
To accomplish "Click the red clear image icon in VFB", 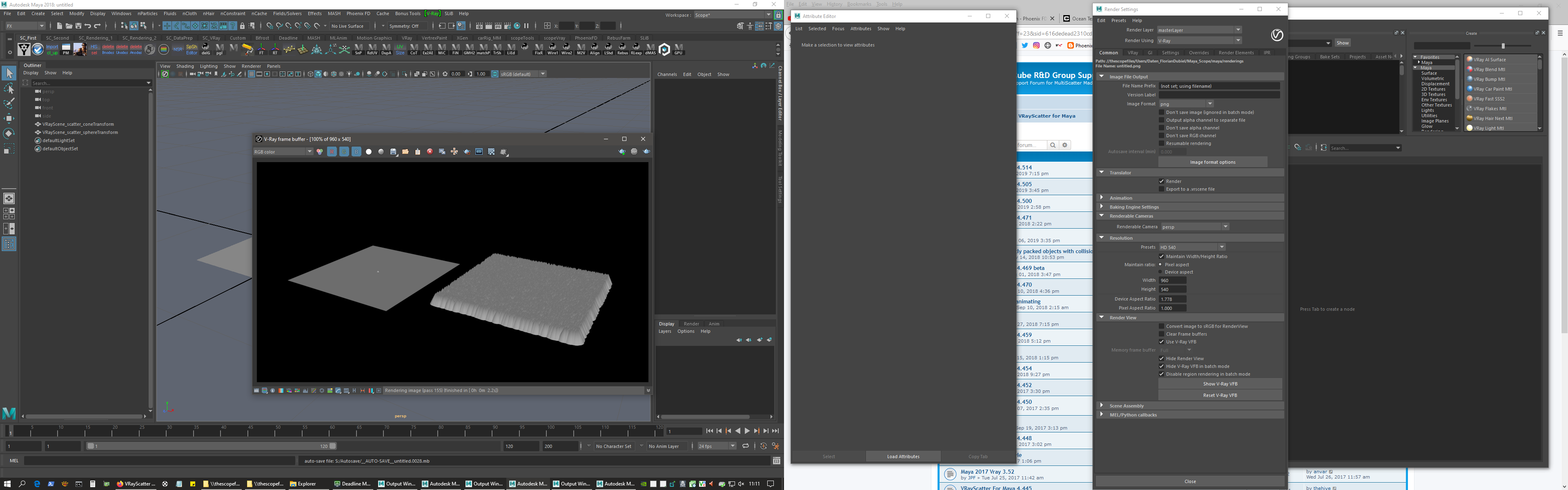I will [430, 151].
